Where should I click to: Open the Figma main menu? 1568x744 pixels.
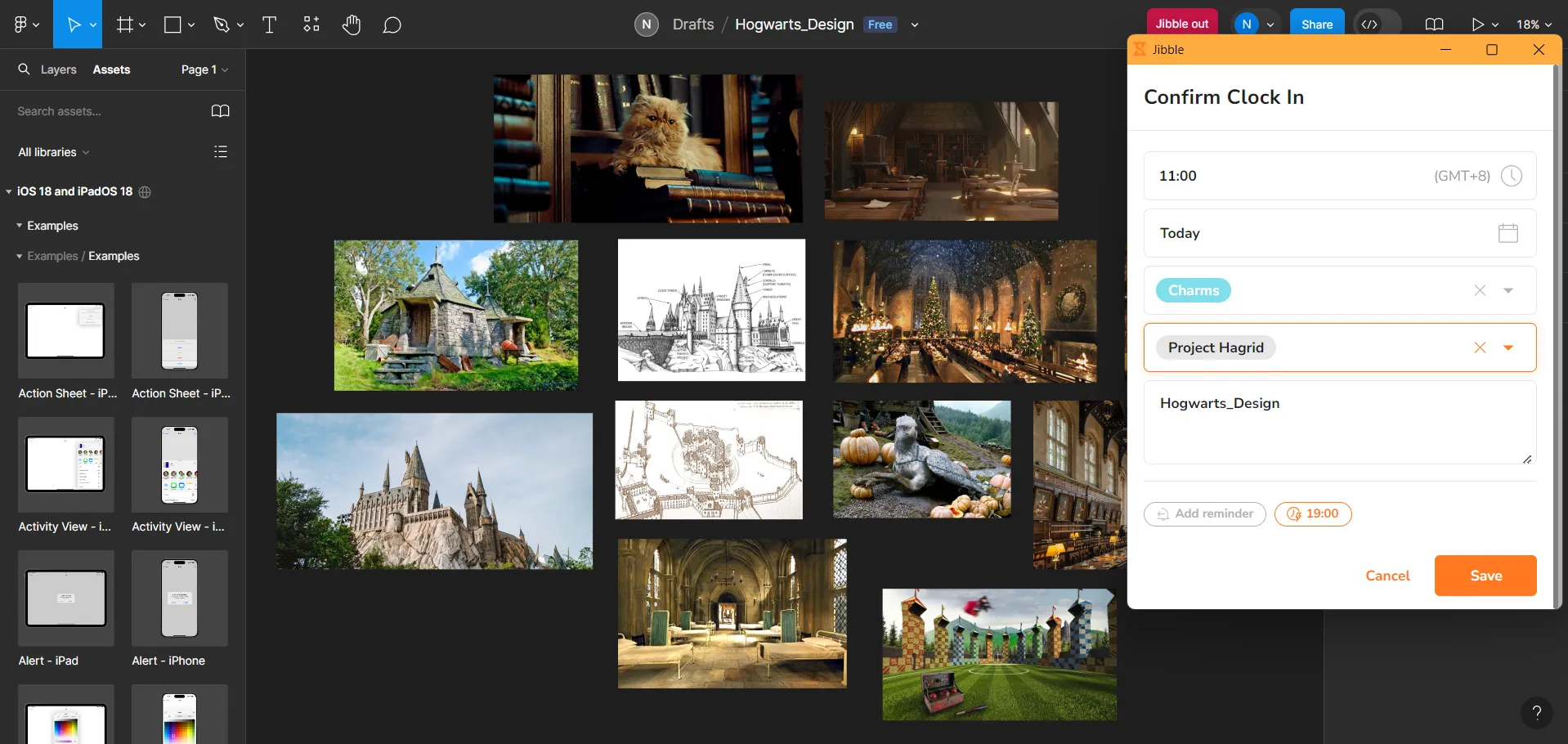click(26, 25)
